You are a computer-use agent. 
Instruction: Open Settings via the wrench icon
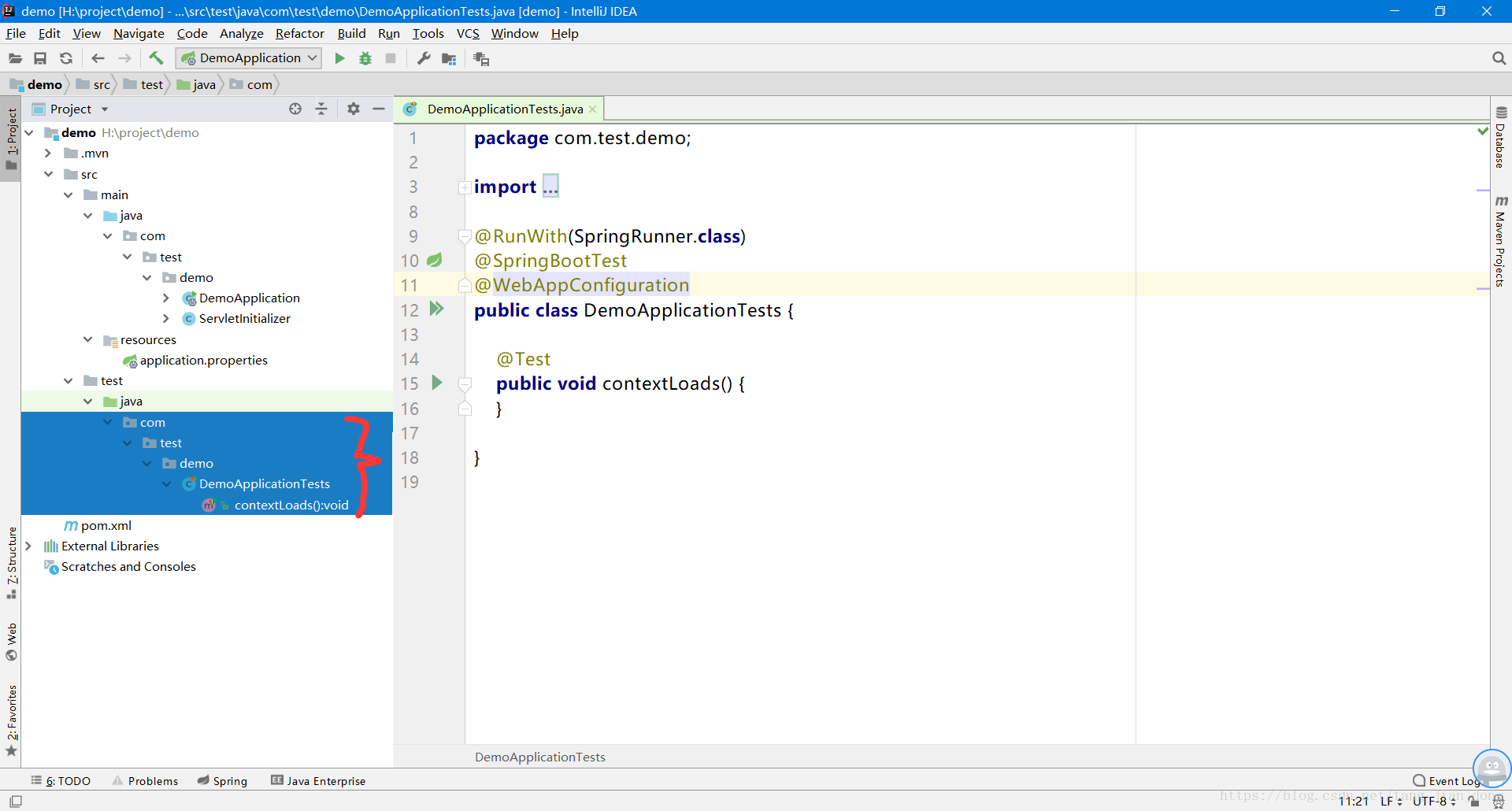click(424, 58)
